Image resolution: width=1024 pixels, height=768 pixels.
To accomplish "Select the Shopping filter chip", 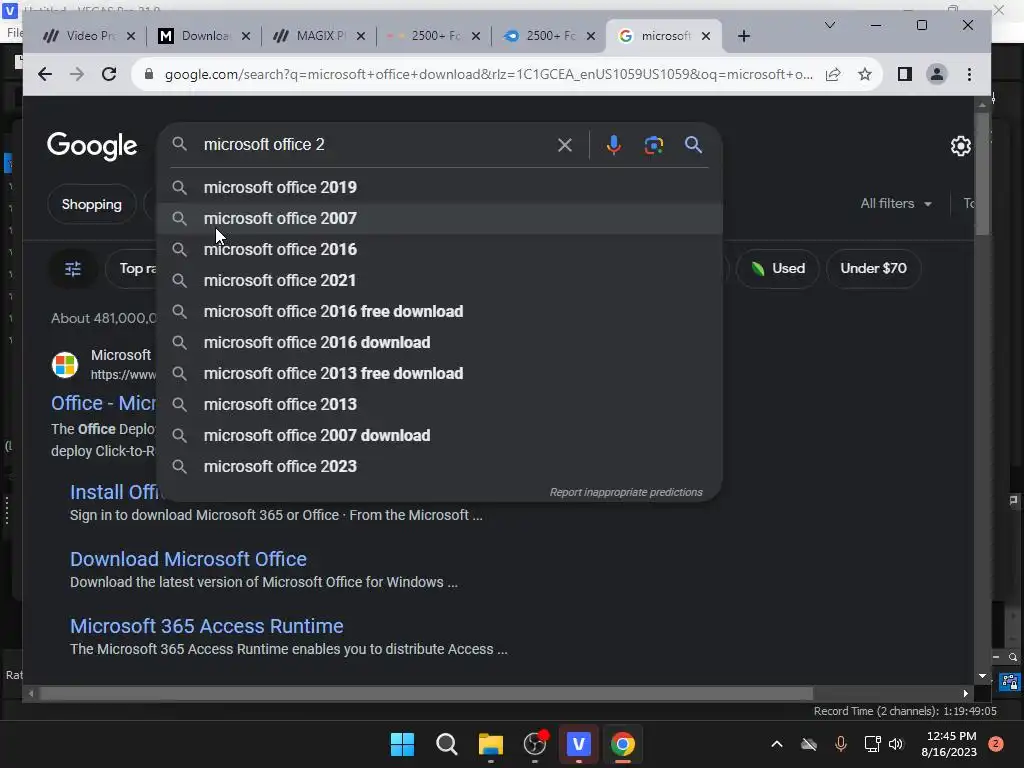I will coord(91,204).
